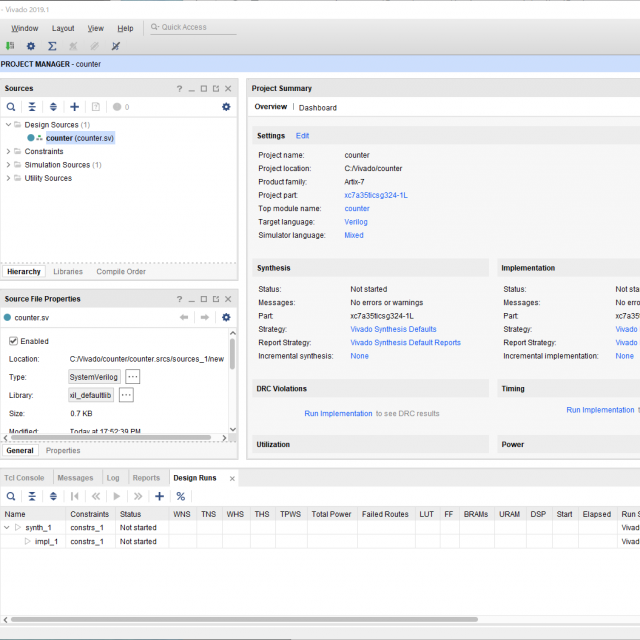Click Vivado Synthesis Defaults strategy link
This screenshot has width=640, height=640.
coord(393,329)
